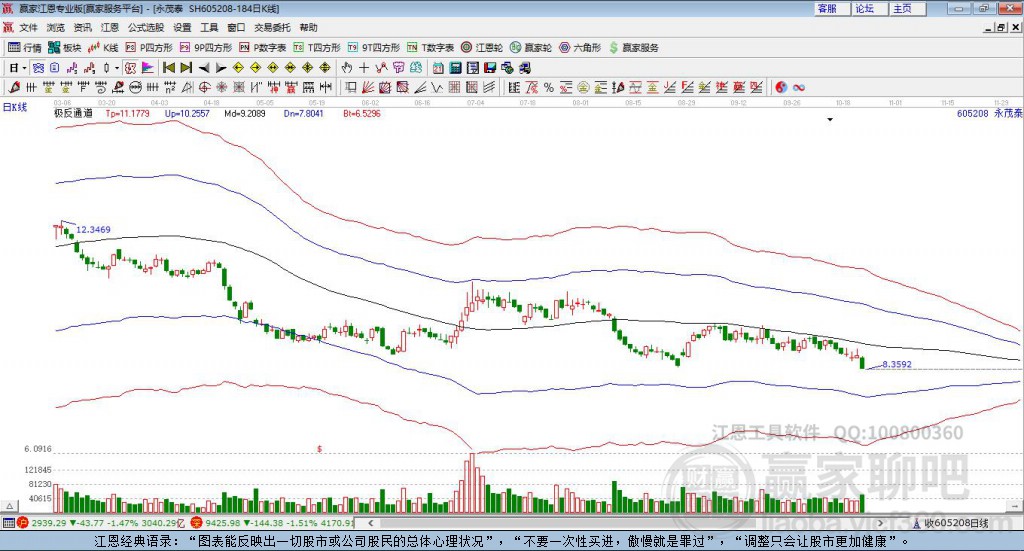Image resolution: width=1024 pixels, height=551 pixels.
Task: Open the 帮助 menu
Action: [x=308, y=27]
